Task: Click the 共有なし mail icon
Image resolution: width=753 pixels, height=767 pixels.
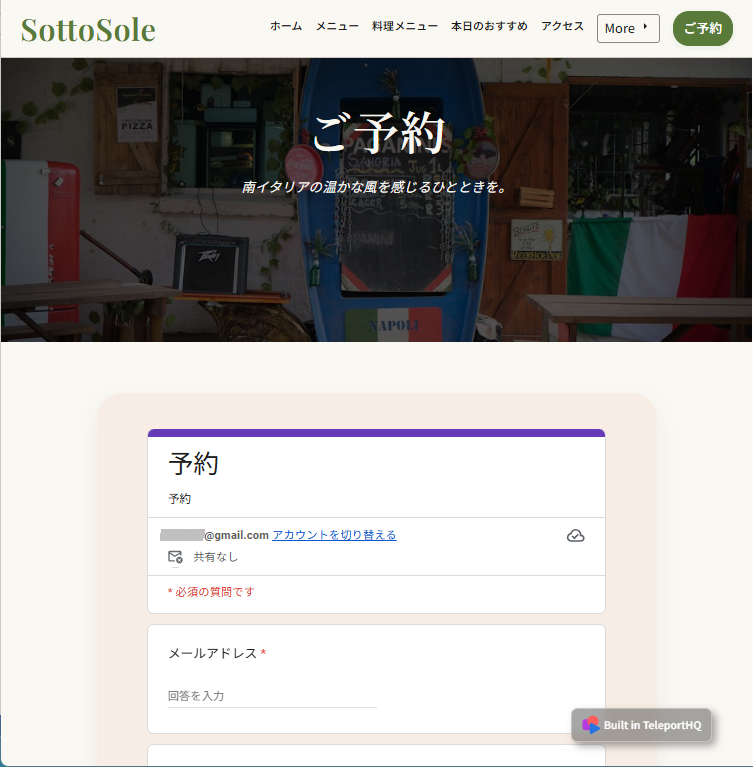Action: point(175,557)
